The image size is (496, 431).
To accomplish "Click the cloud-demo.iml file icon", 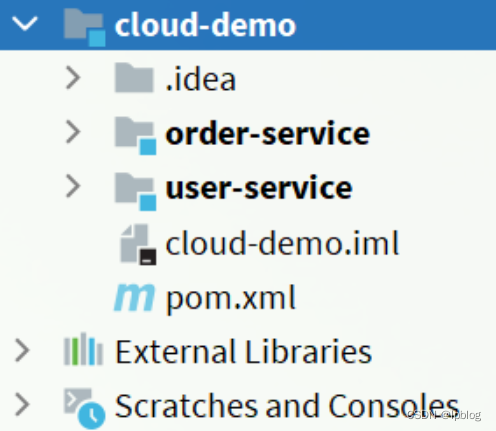I will (x=138, y=245).
